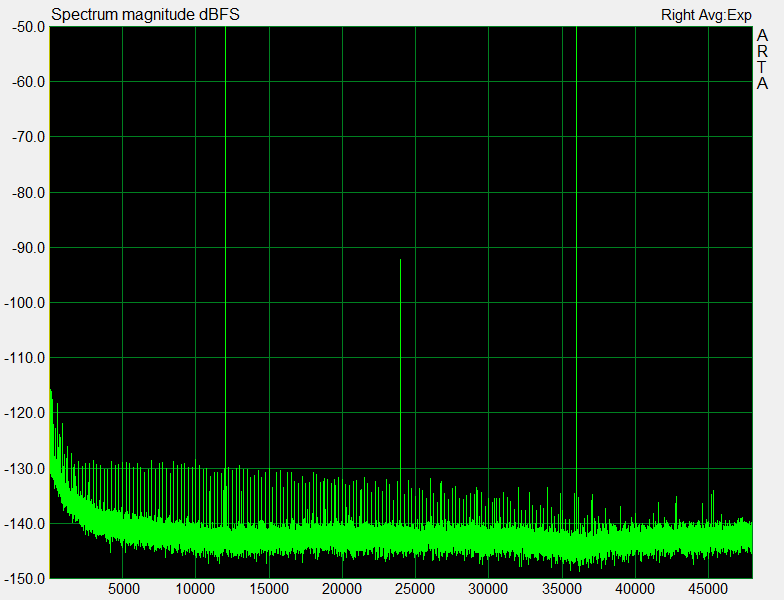The height and width of the screenshot is (600, 784).
Task: Click the -90.0 y-axis label
Action: [28, 248]
